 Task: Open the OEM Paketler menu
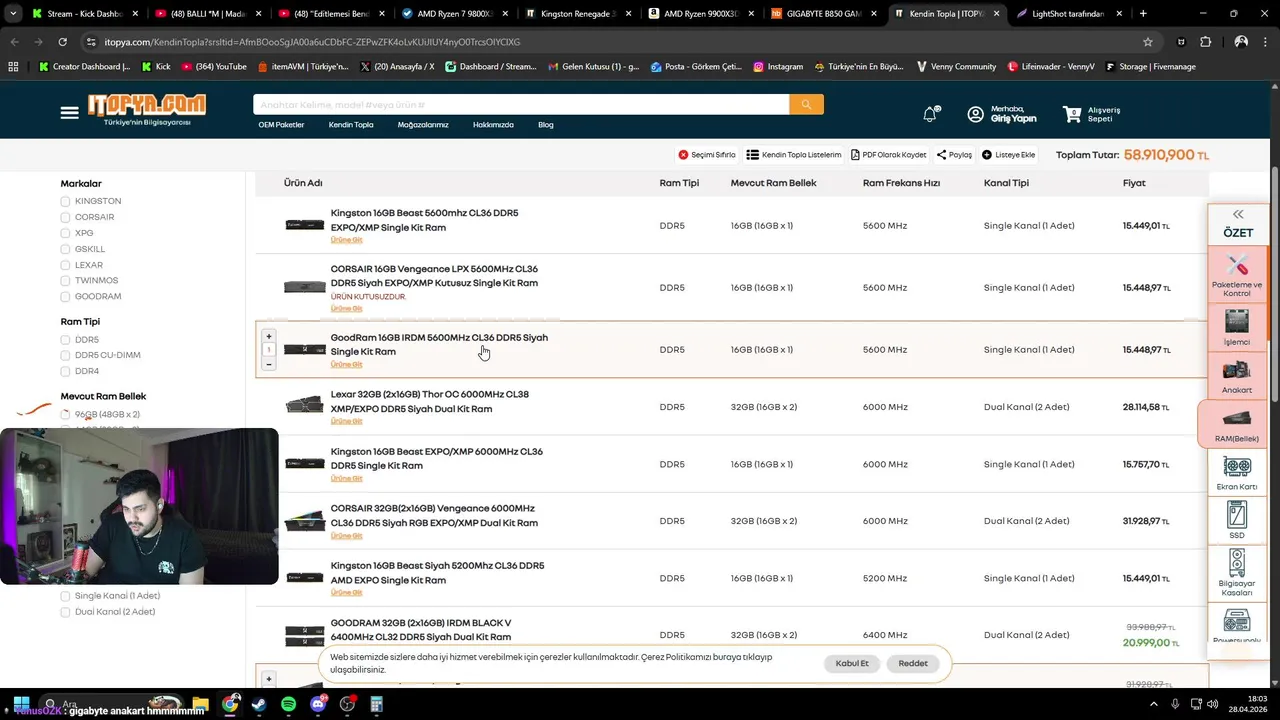pos(281,125)
